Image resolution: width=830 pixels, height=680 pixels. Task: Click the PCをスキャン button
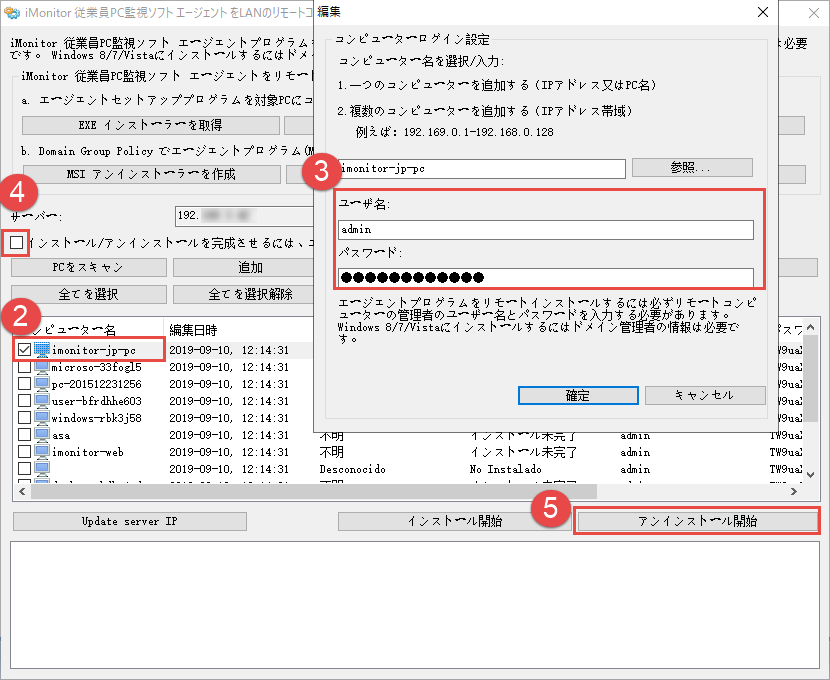click(x=88, y=267)
